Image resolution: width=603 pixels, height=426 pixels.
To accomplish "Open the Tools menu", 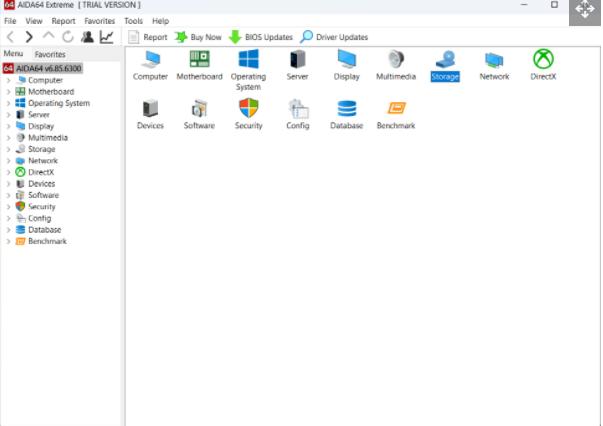I will (x=133, y=21).
